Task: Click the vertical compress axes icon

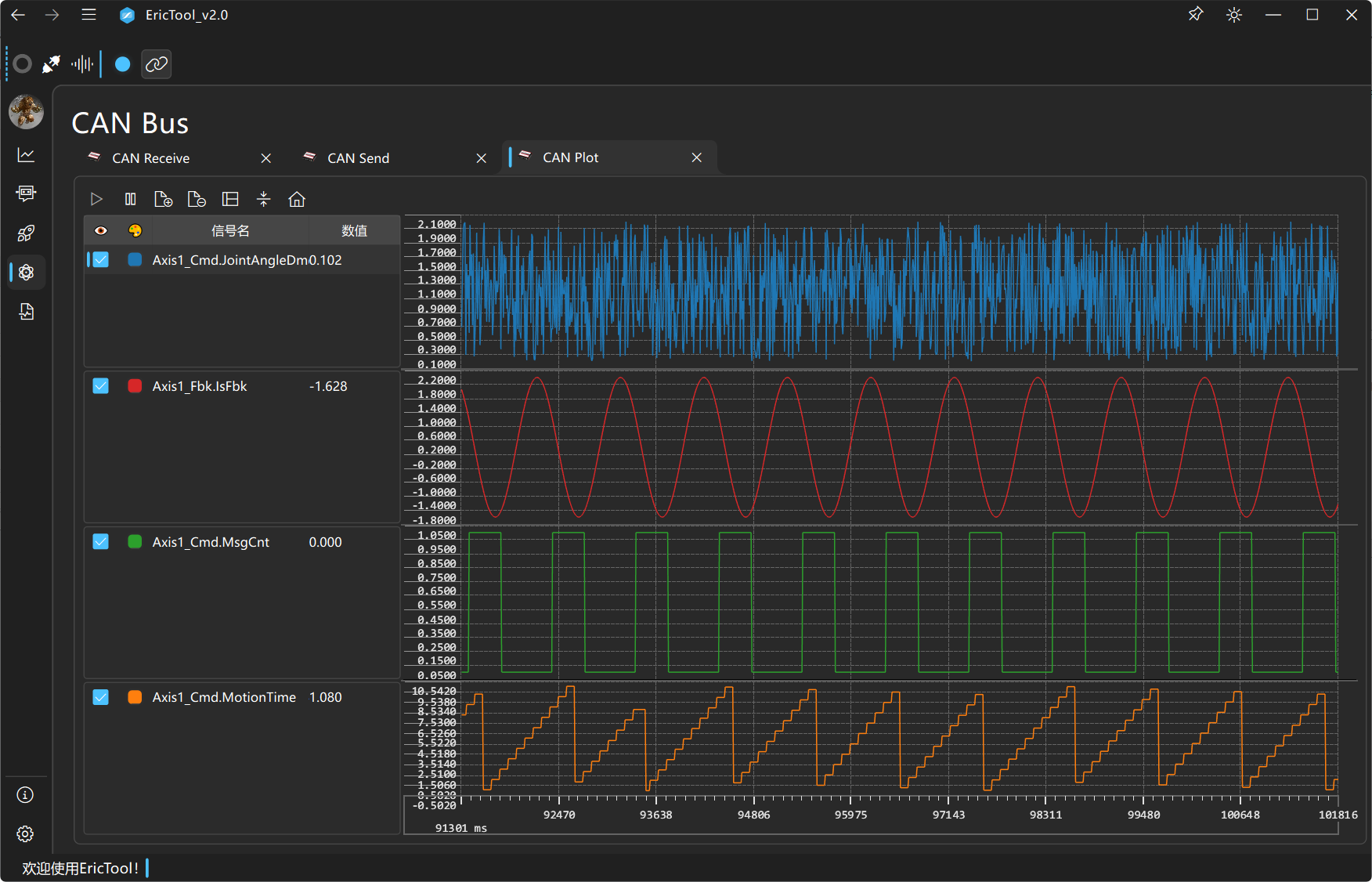Action: [x=263, y=200]
